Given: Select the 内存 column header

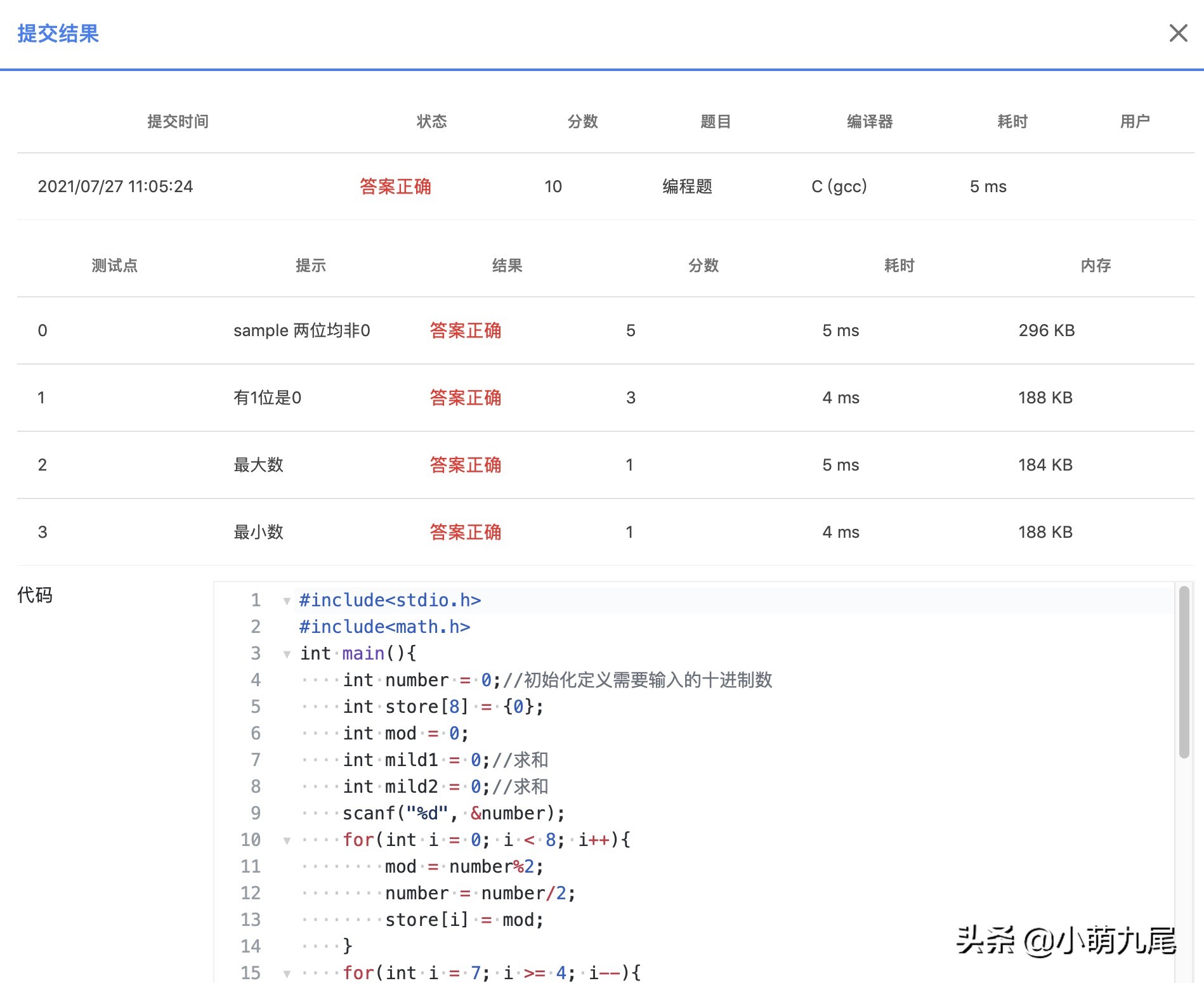Looking at the screenshot, I should [1096, 265].
